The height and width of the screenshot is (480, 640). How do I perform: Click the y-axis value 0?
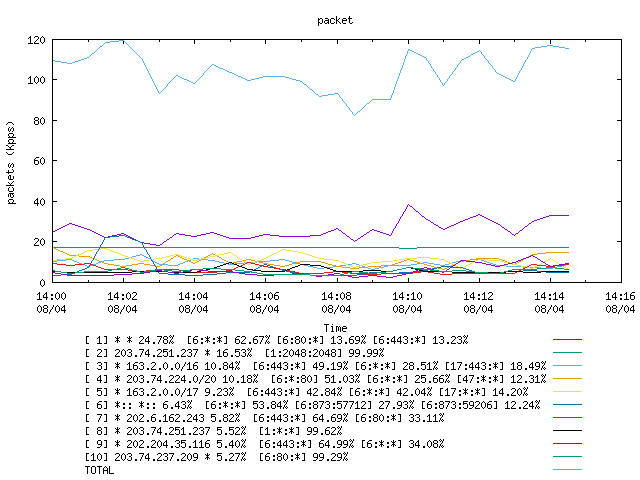[x=42, y=282]
